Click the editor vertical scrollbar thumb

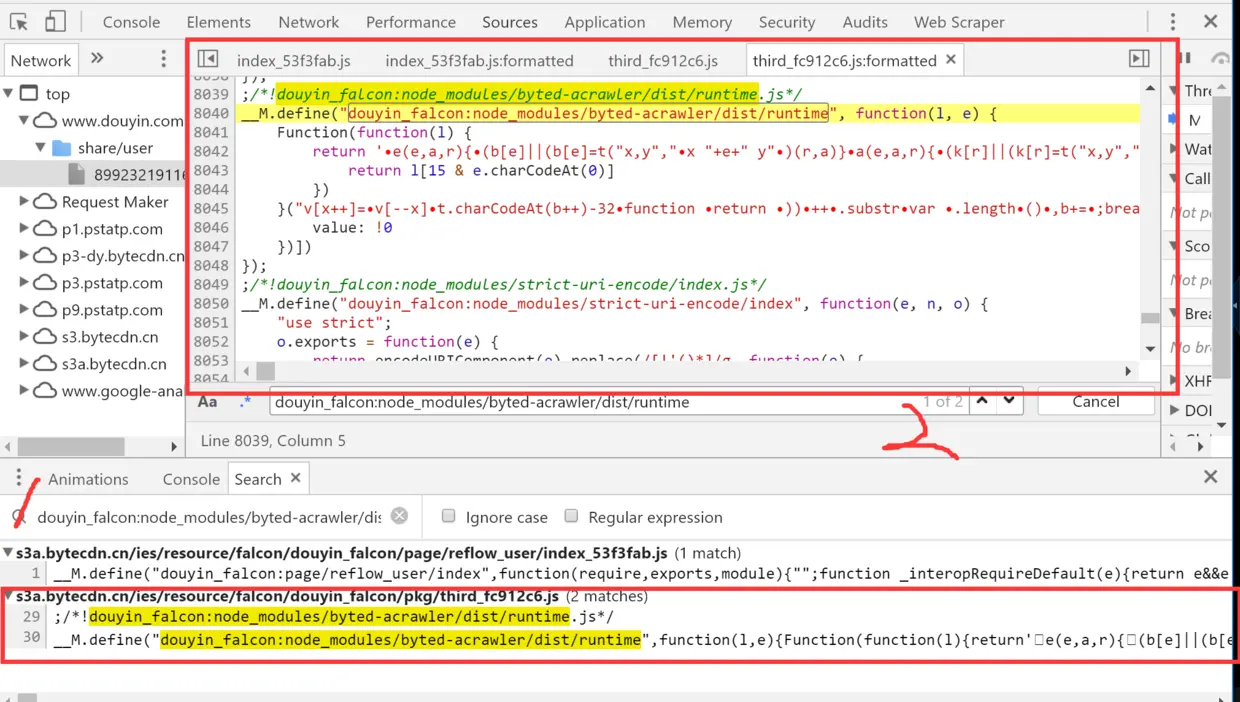1150,318
